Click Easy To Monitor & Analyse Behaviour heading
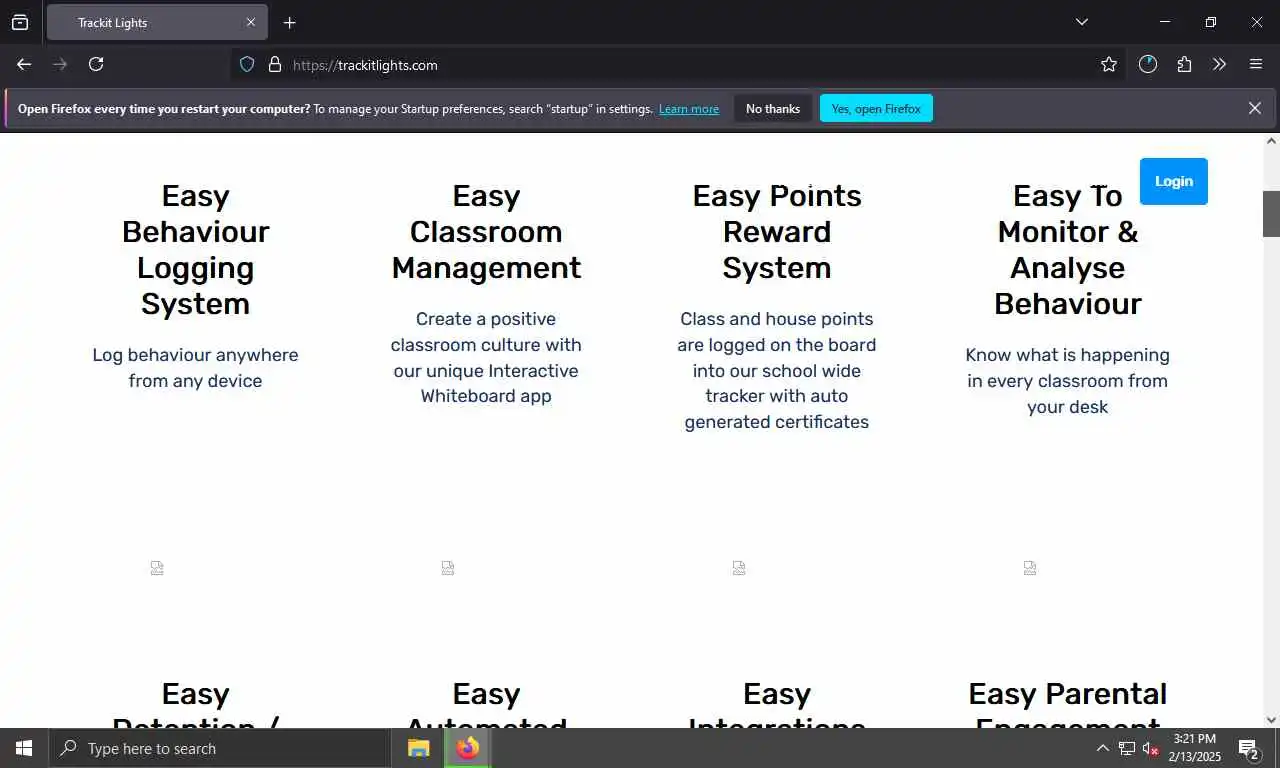1280x768 pixels. tap(1068, 250)
